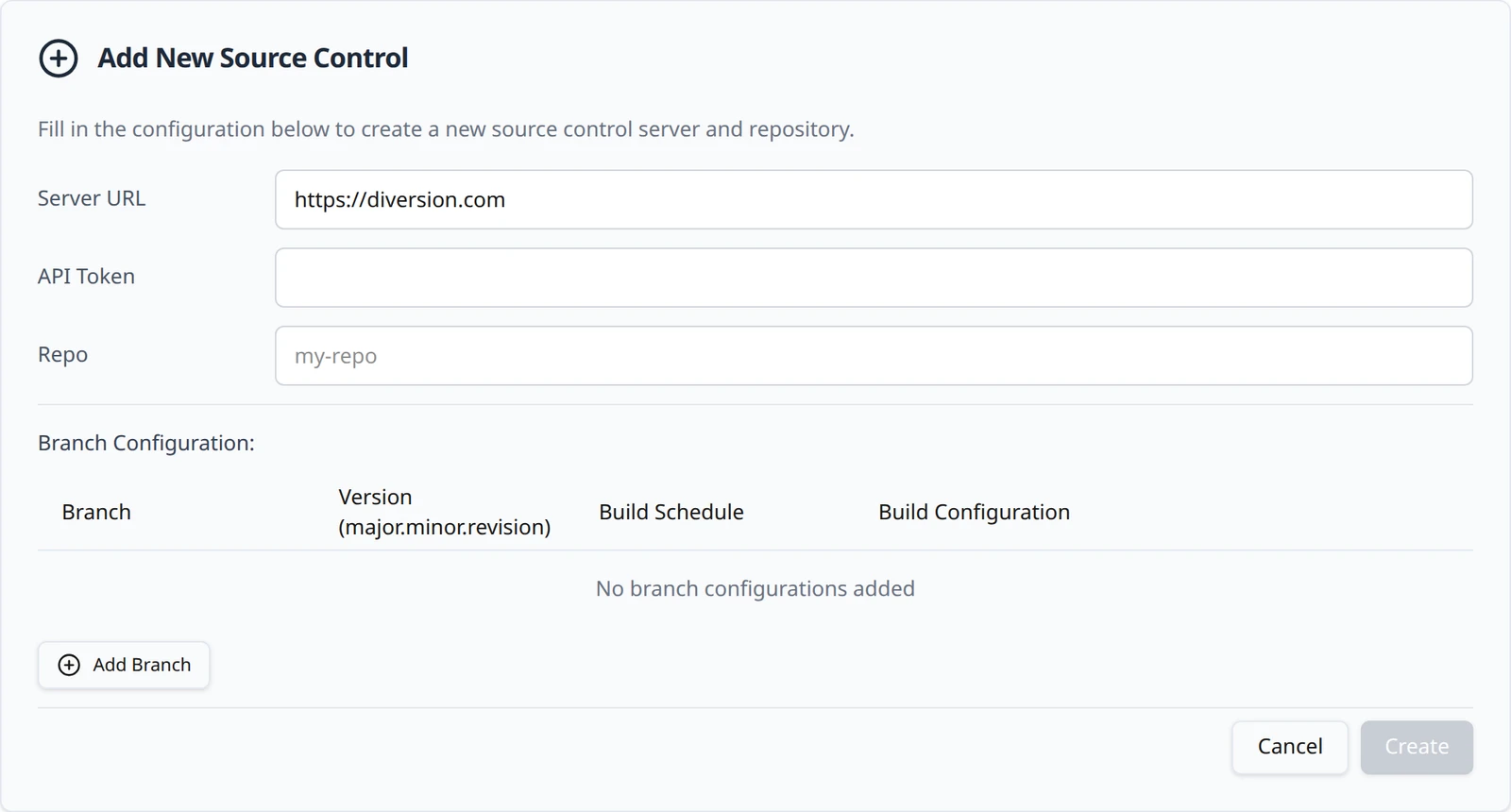Select the Repo input with my-repo placeholder
The width and height of the screenshot is (1511, 812).
[874, 356]
